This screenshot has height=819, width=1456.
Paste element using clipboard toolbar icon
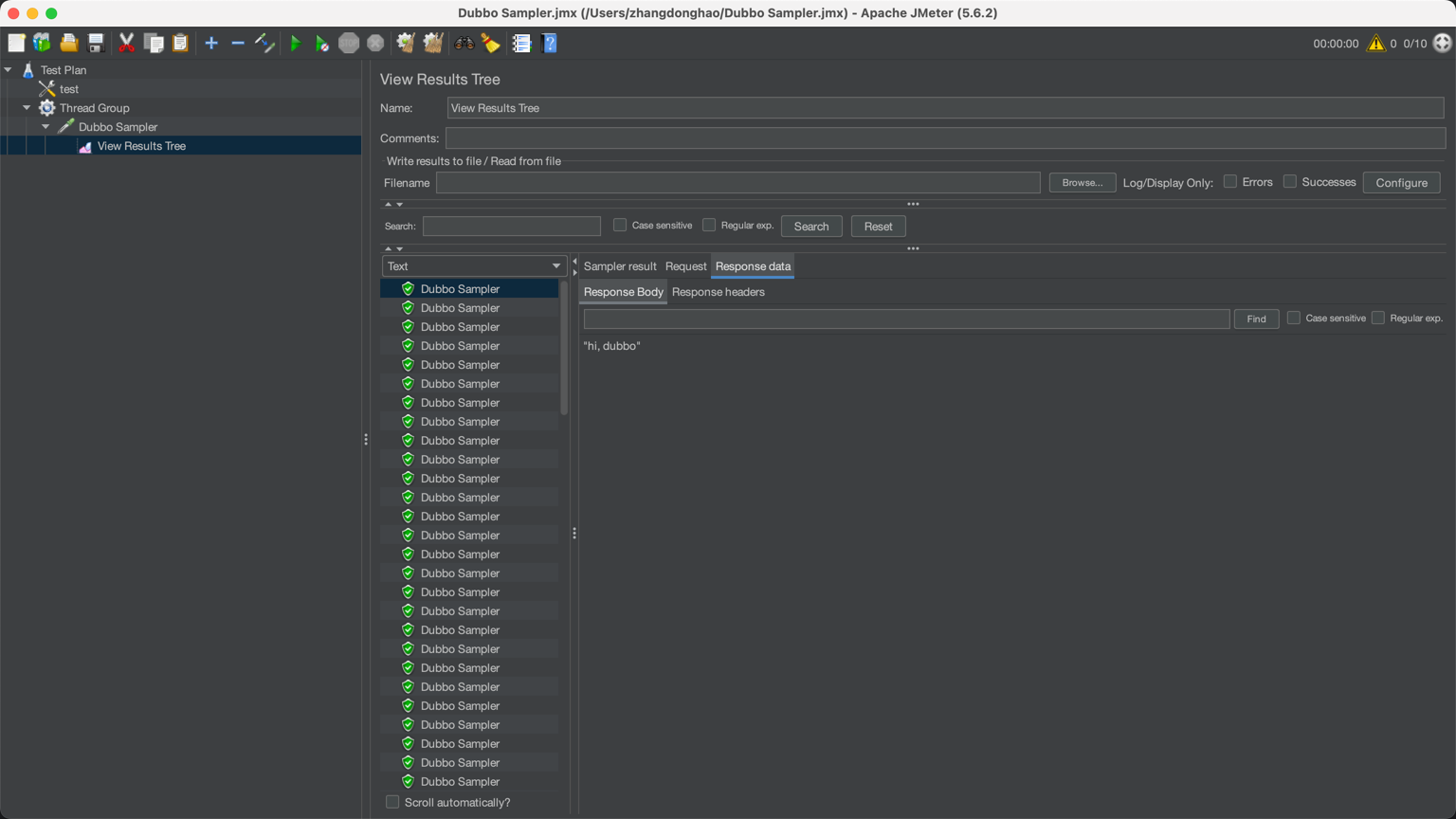180,43
